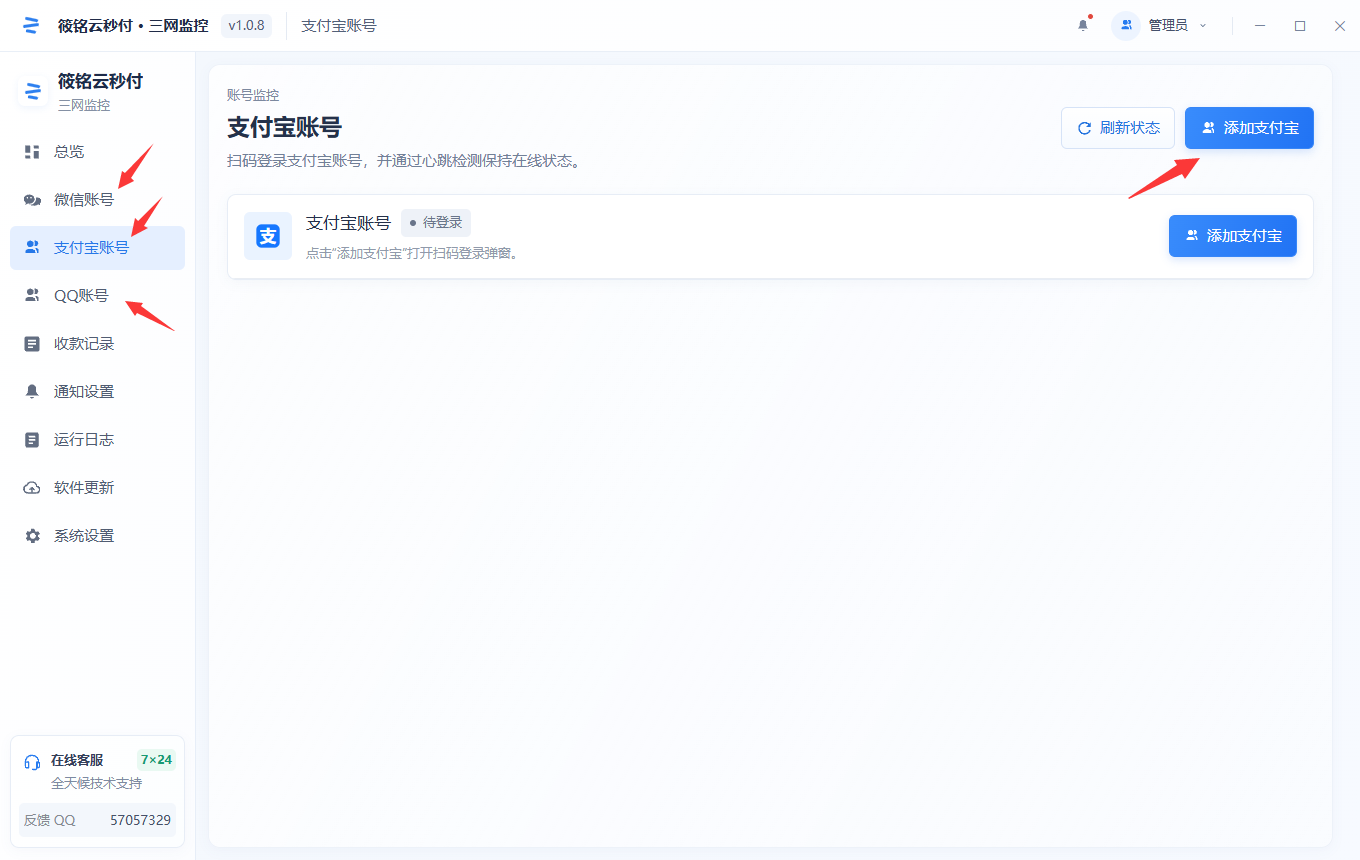Click the notification bell in title bar
Screen dimensions: 1360x860
[x=1083, y=25]
